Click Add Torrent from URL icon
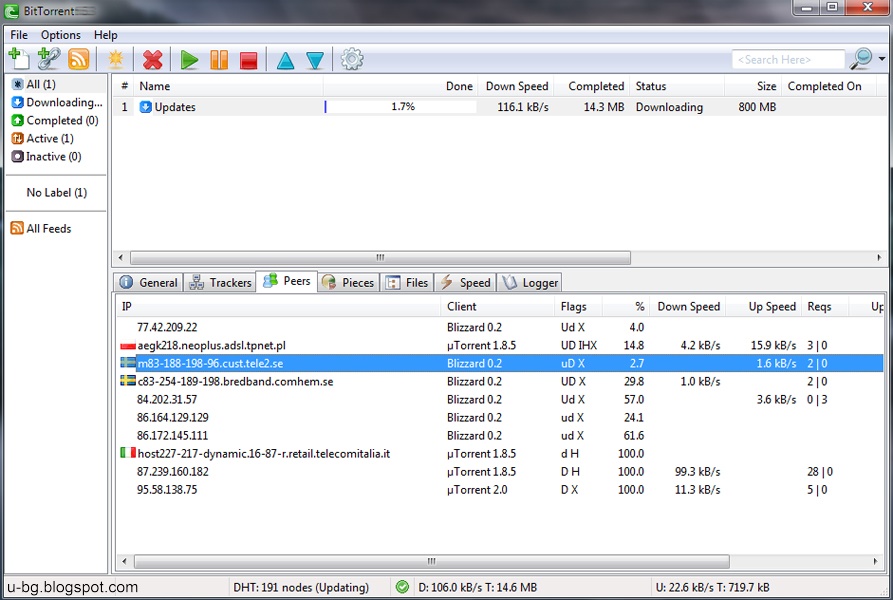Screen dimensions: 893x600 click(49, 59)
